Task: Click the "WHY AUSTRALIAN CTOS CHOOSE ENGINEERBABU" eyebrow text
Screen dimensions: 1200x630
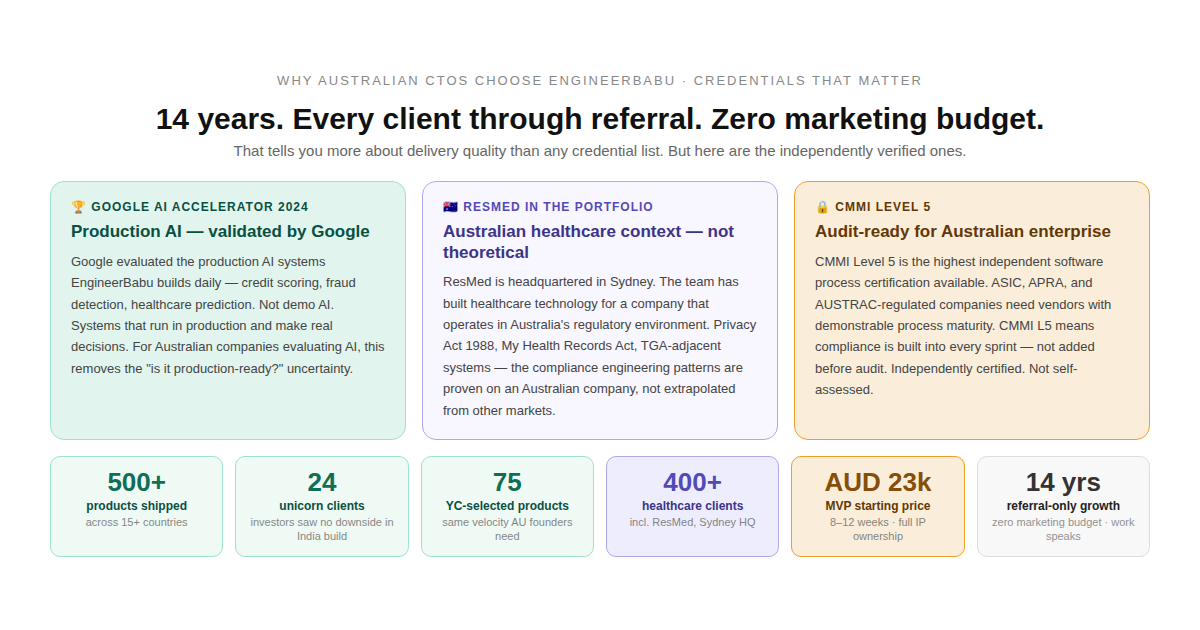Action: coord(476,80)
